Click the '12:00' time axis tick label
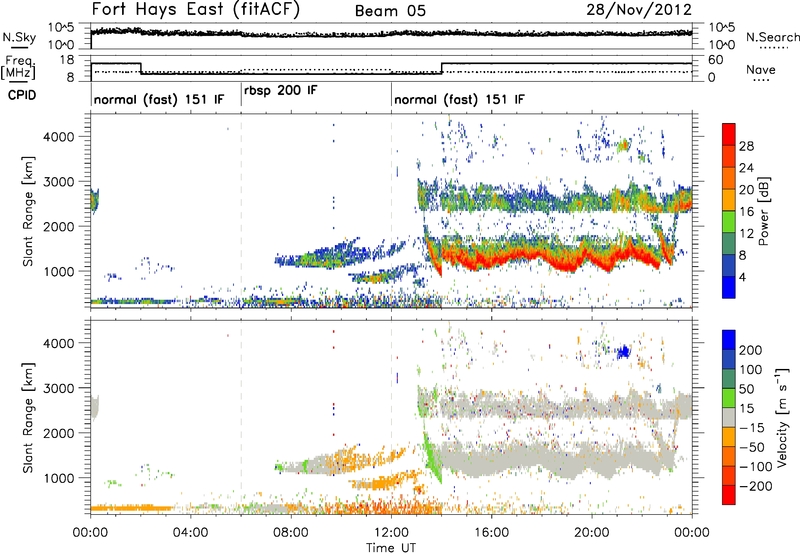 [391, 533]
